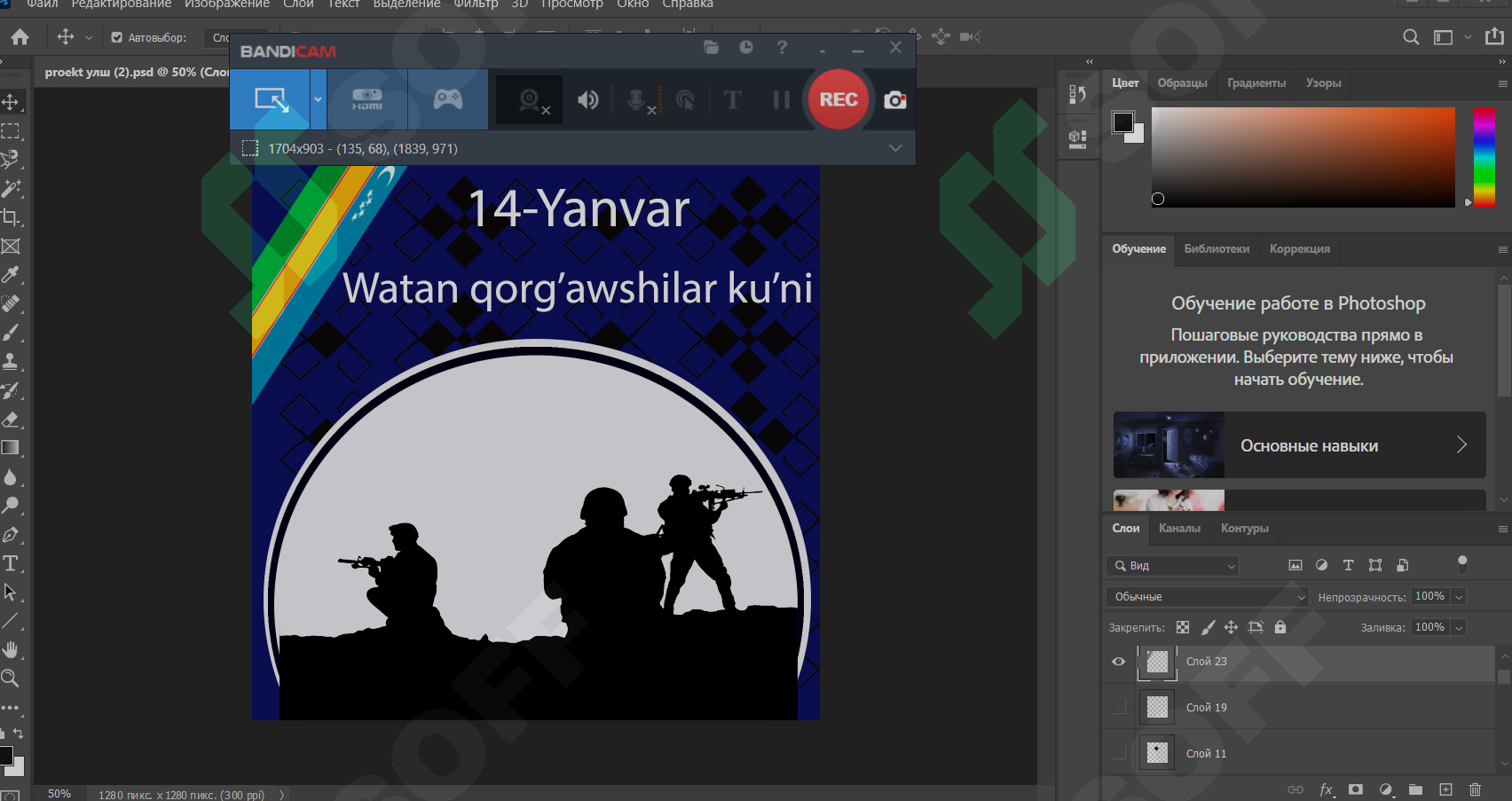Click the foreground color swatch in Color panel
The image size is (1512, 801).
coord(1122,122)
